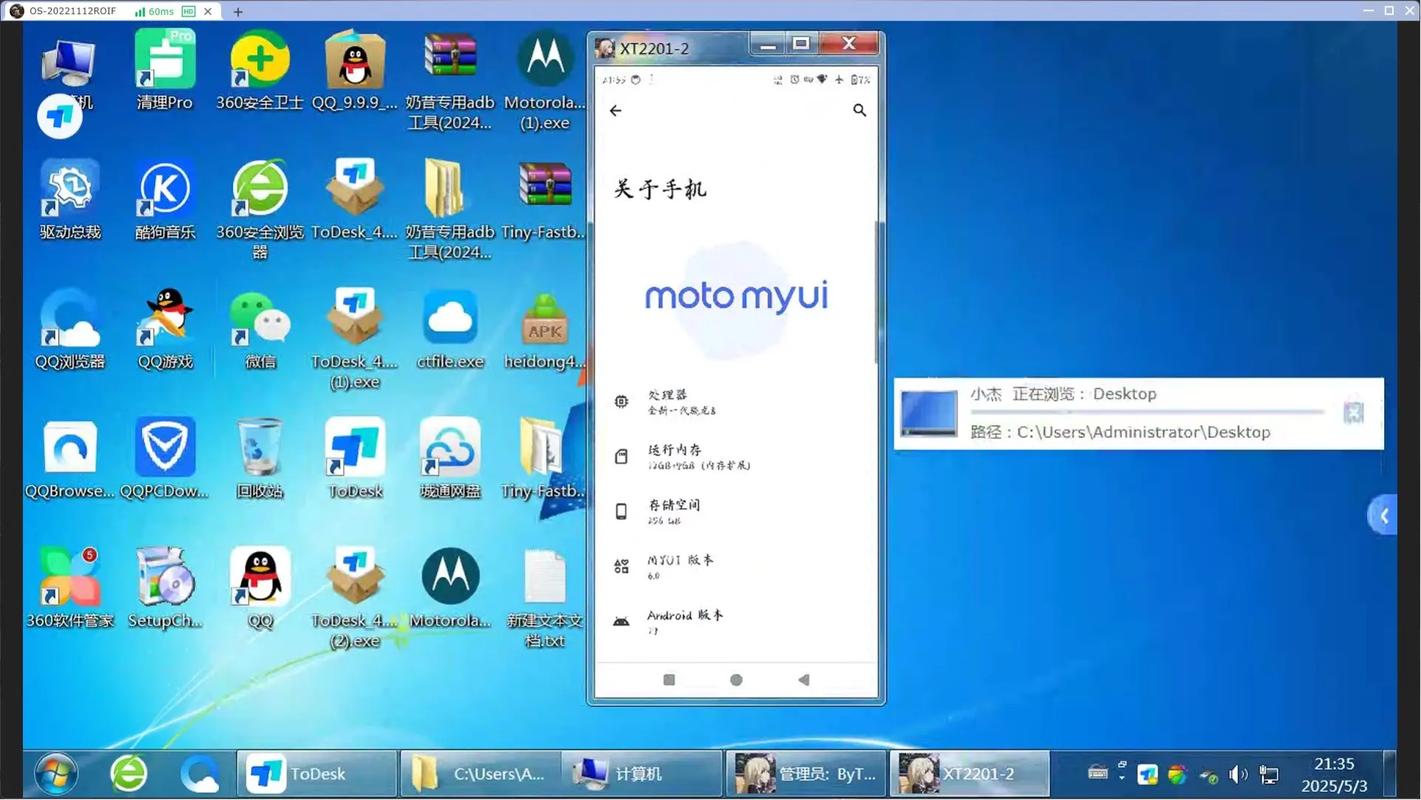Launch 驱动总裁 driver tool
This screenshot has height=800, width=1421.
click(69, 190)
